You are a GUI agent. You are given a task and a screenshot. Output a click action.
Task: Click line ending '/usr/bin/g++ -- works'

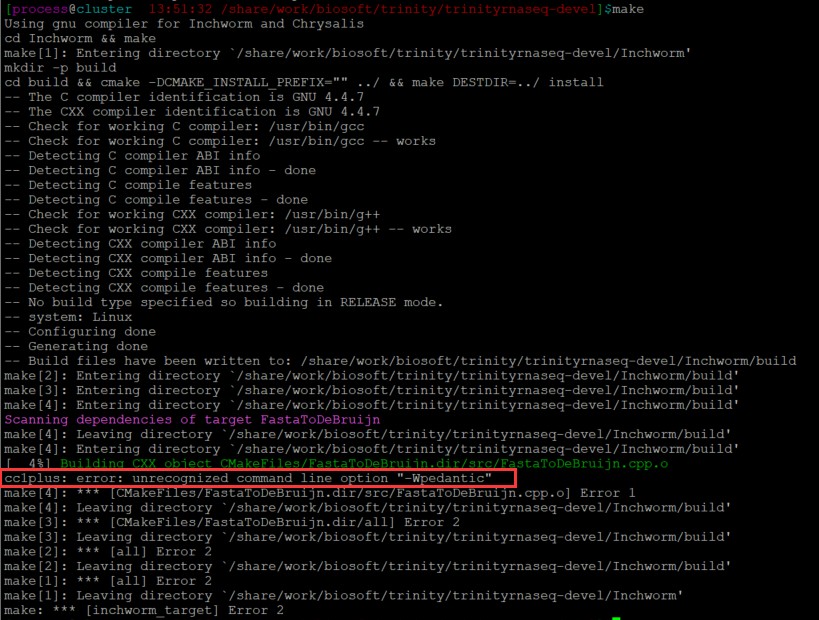coord(228,229)
